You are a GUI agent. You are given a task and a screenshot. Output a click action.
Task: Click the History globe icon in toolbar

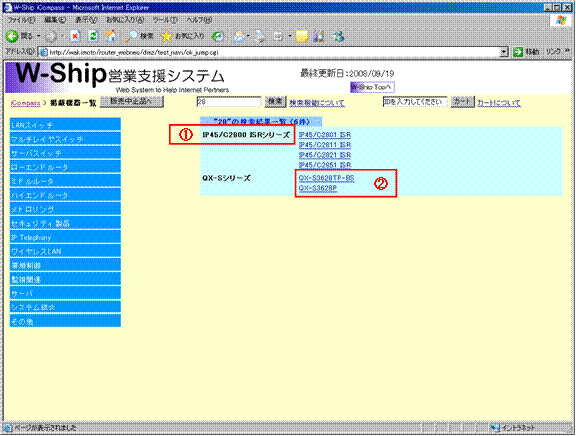pos(218,36)
